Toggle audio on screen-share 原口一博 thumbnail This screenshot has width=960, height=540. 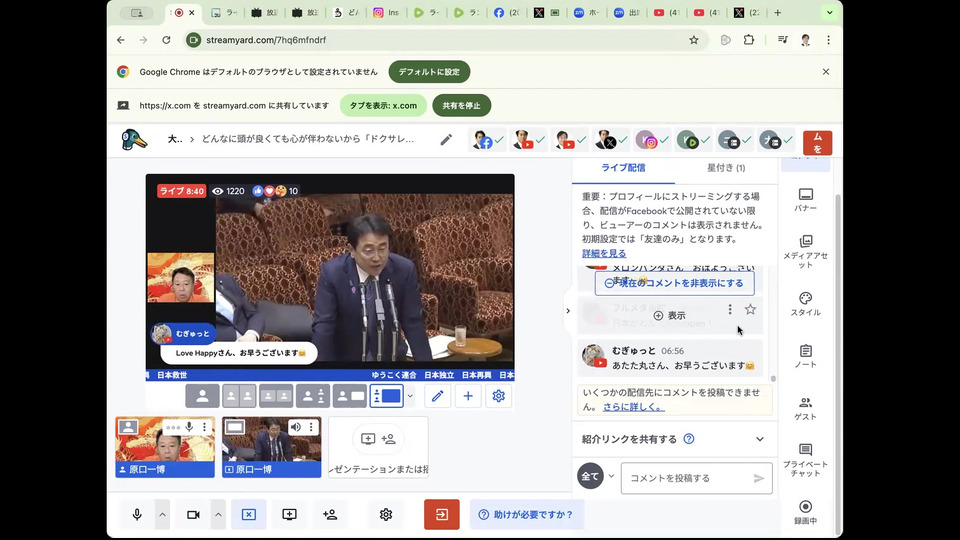click(x=296, y=427)
